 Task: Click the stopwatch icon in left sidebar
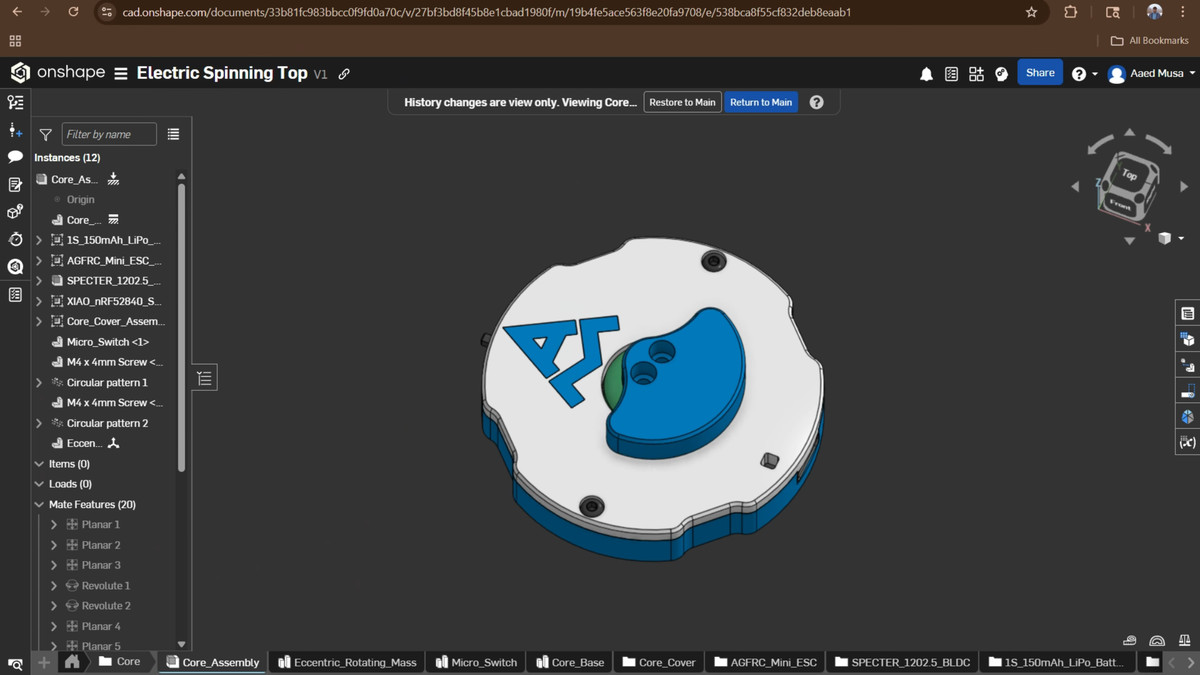15,240
